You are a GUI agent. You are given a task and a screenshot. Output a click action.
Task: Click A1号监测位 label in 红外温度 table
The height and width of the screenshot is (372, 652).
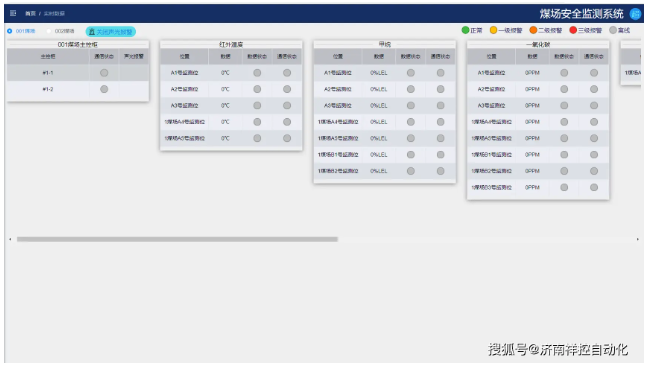[185, 73]
